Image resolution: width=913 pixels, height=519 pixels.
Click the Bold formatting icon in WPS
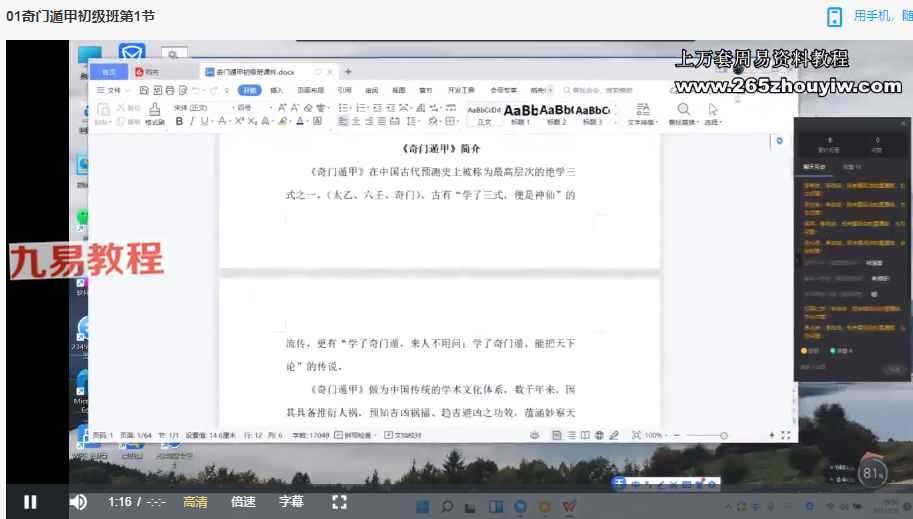click(x=179, y=121)
